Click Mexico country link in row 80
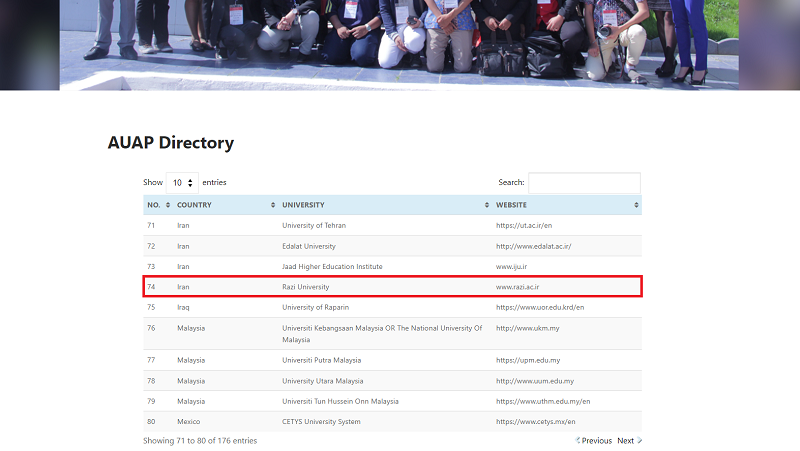The height and width of the screenshot is (451, 800). (189, 422)
